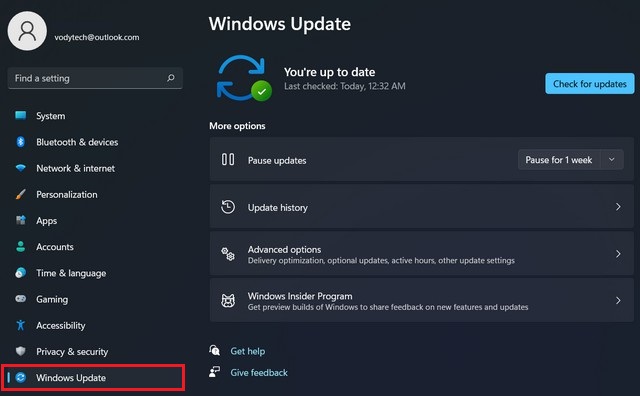This screenshot has width=640, height=396.
Task: Open the Give feedback link
Action: [259, 372]
